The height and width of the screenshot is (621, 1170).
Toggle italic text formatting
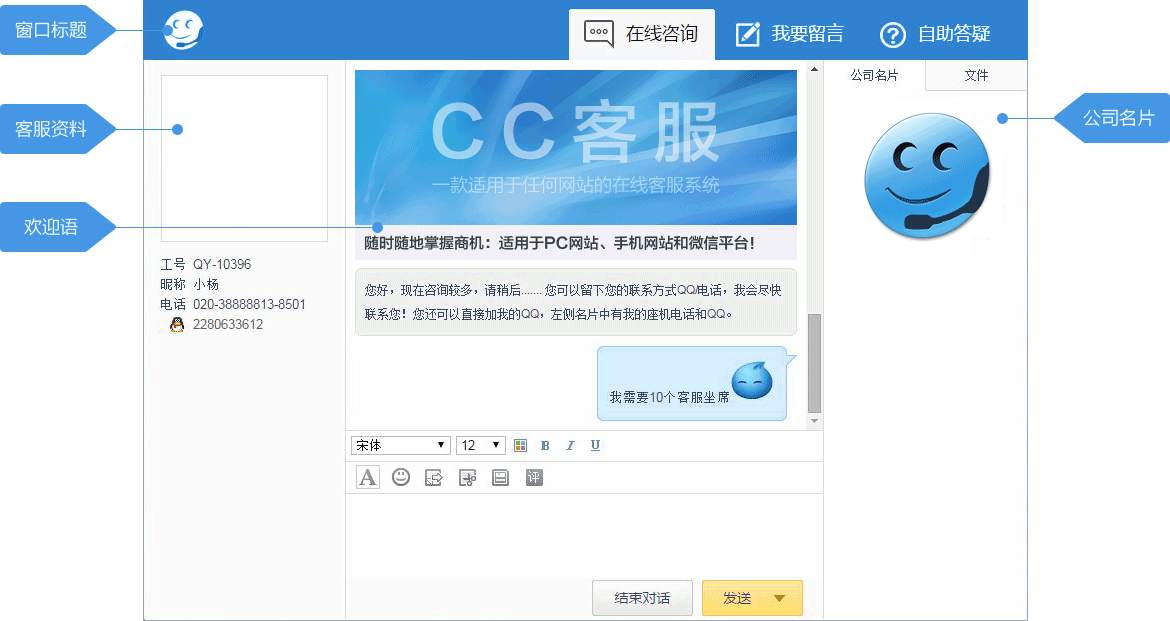click(570, 446)
